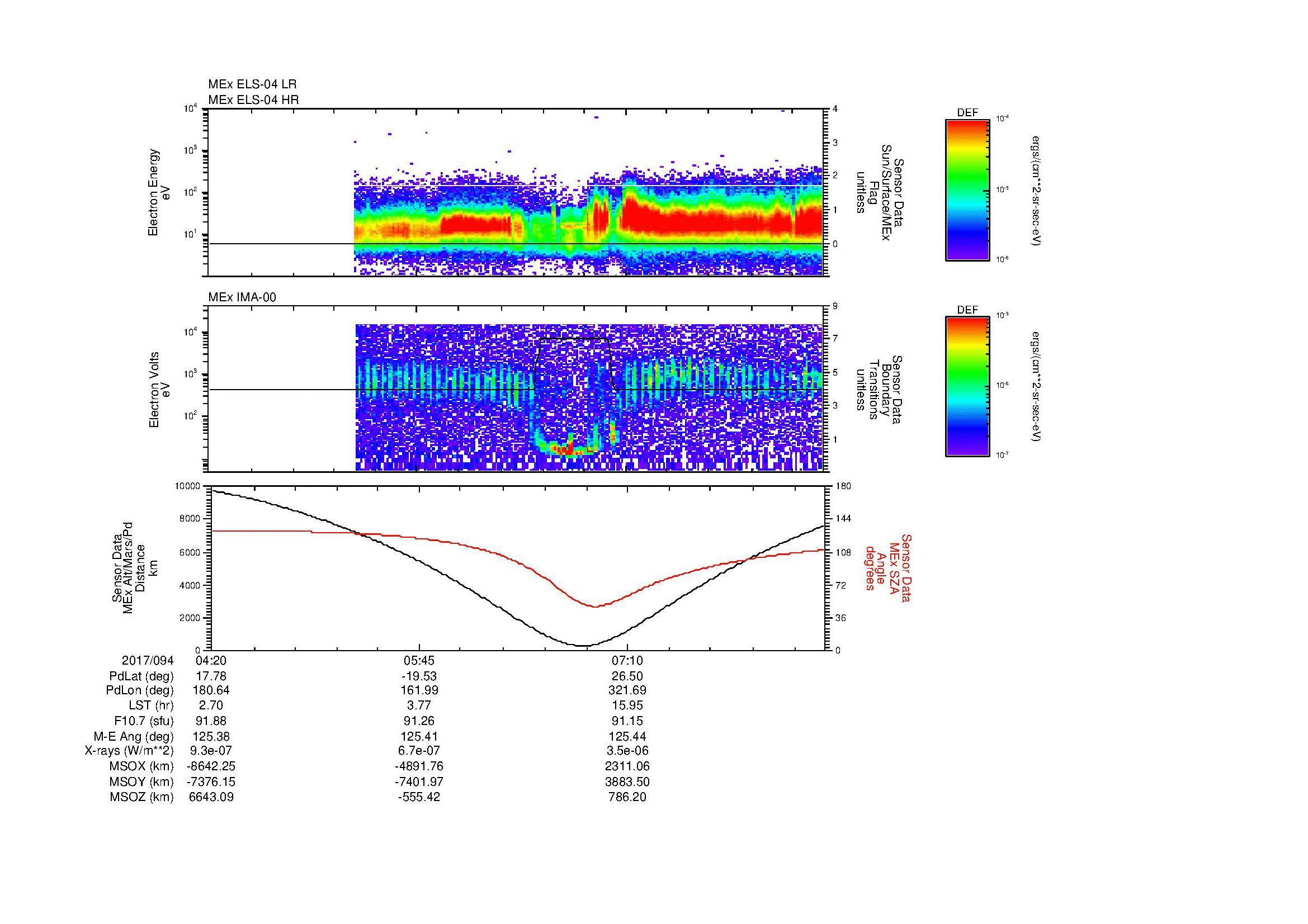Click the 'MEx ELS-04 HR' title

pos(253,100)
